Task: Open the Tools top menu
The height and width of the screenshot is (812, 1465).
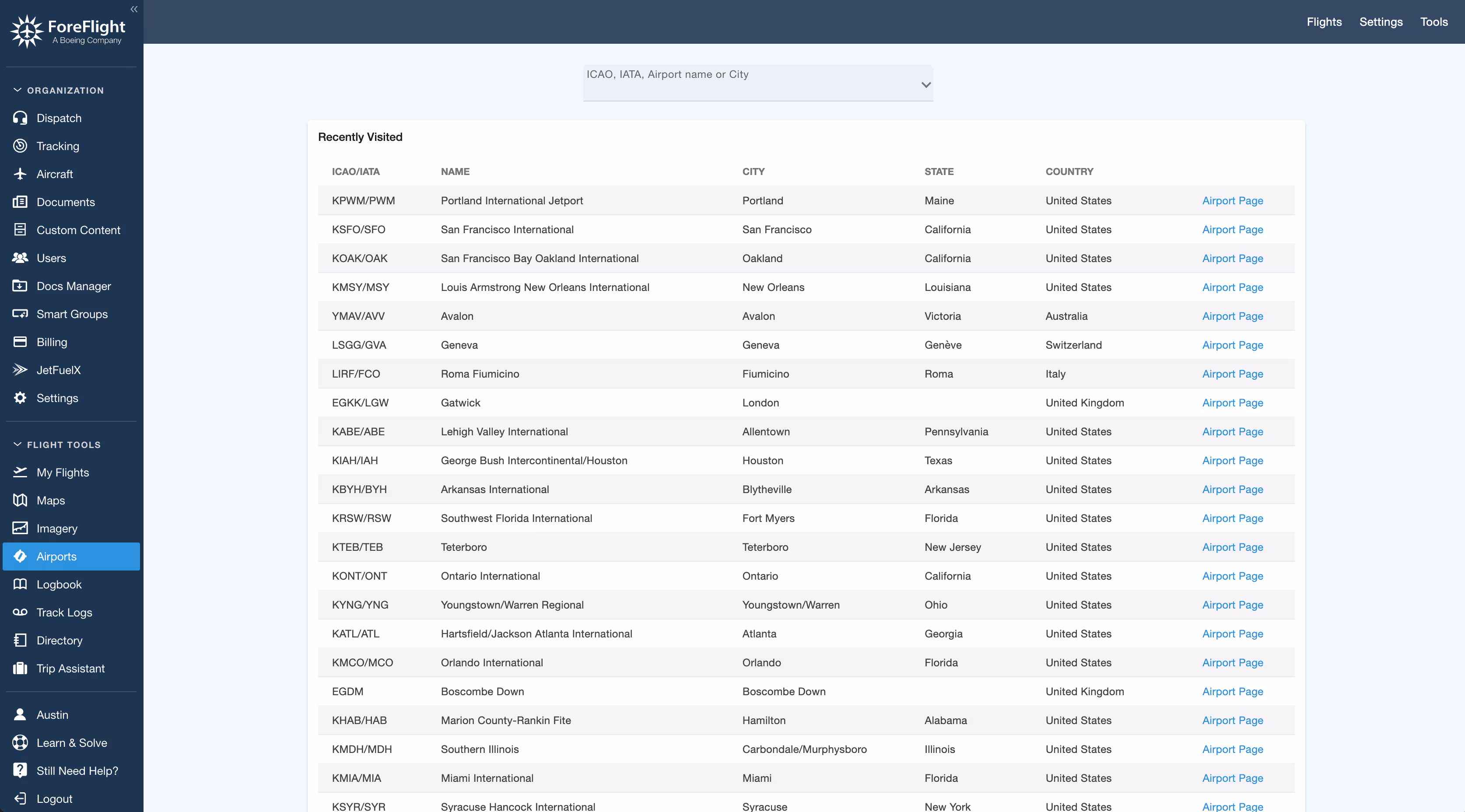Action: (1433, 21)
